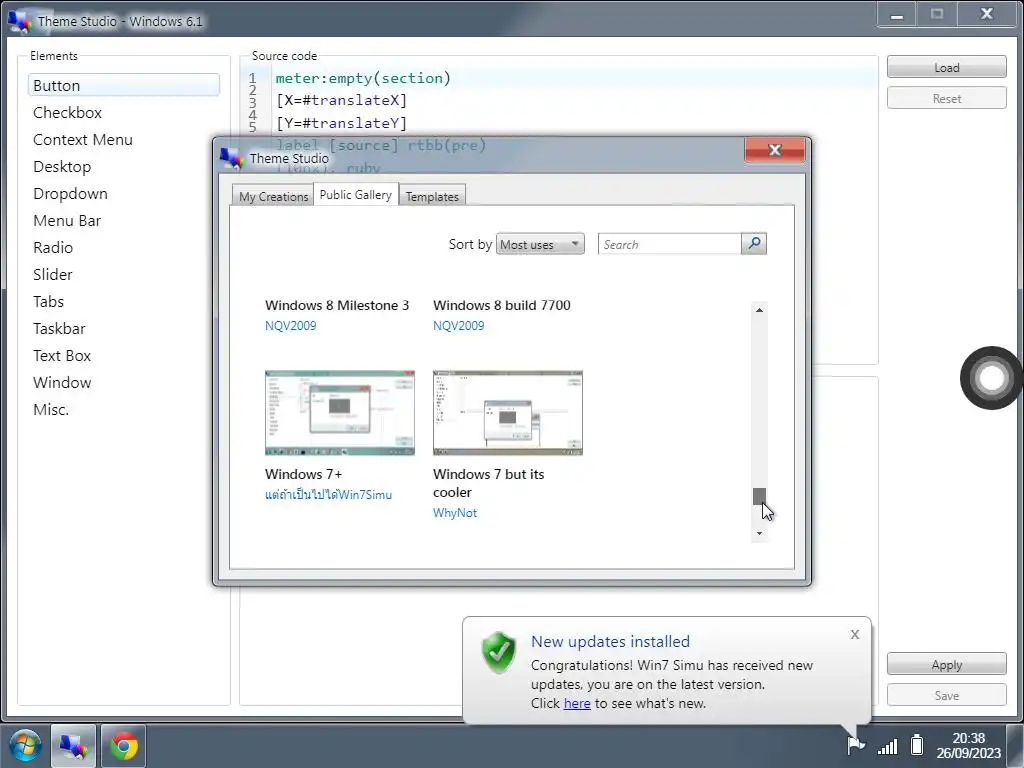Open Windows 7 but its cooler thumbnail
Image resolution: width=1024 pixels, height=768 pixels.
click(507, 413)
